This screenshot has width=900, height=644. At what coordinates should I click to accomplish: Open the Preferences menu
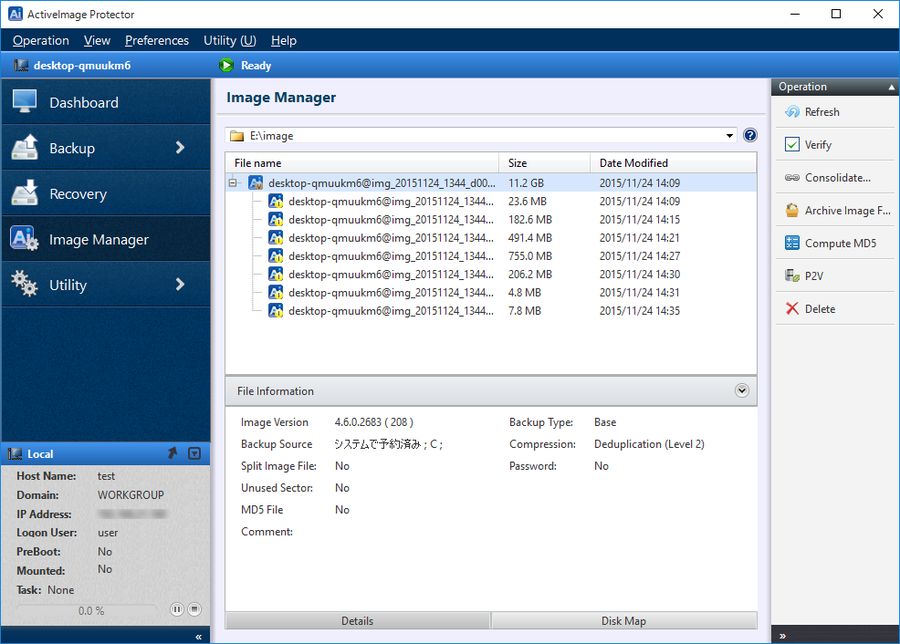[157, 41]
